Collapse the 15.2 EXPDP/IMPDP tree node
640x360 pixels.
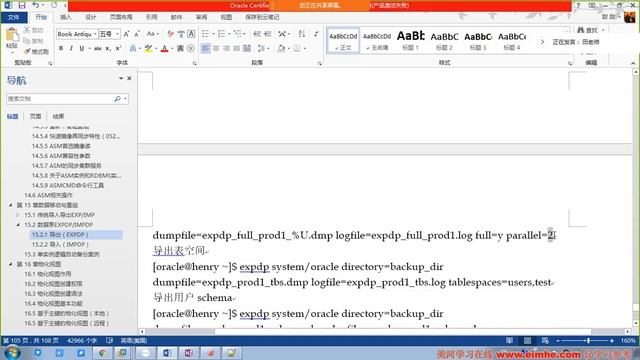(x=18, y=224)
